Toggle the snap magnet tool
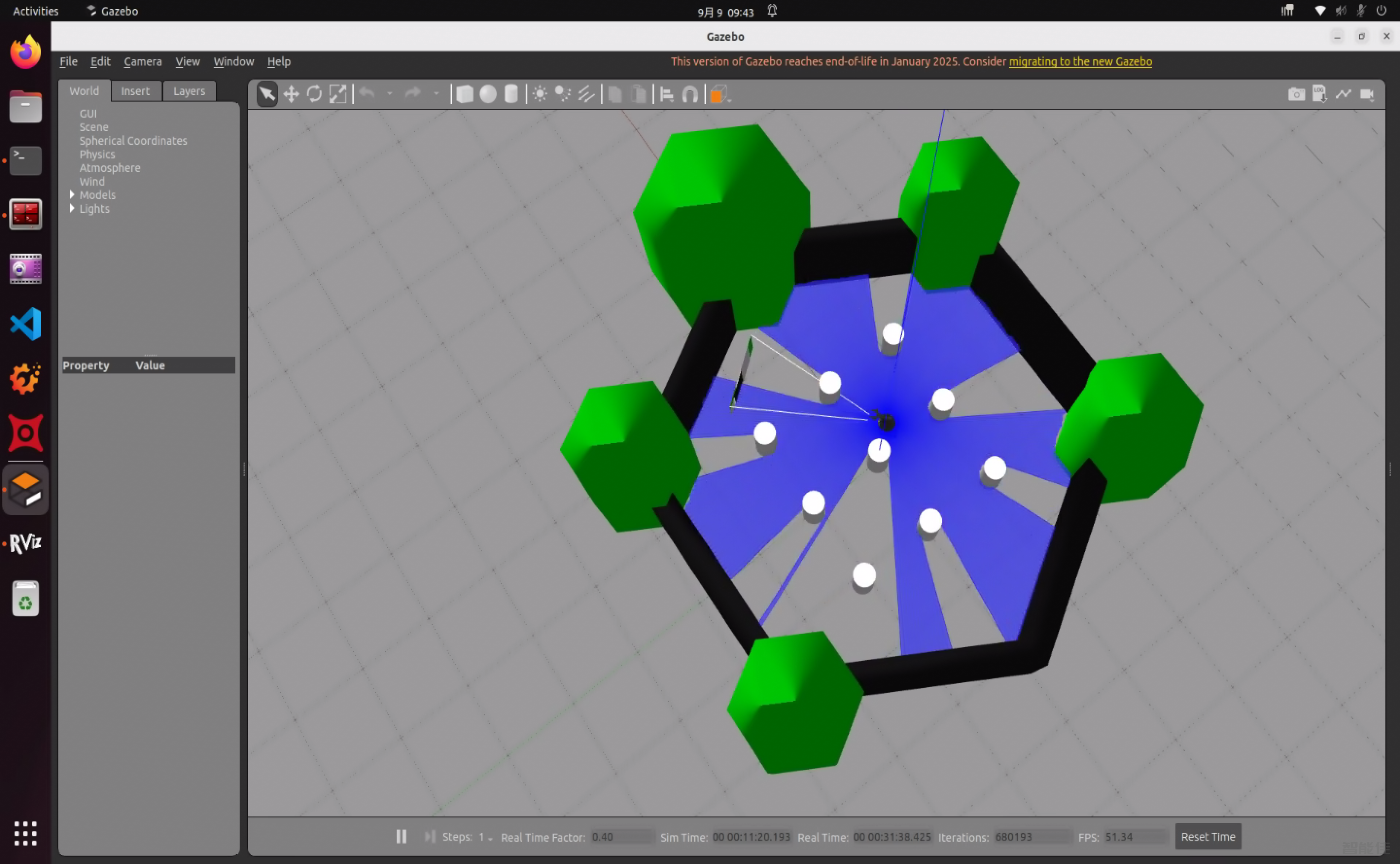Viewport: 1400px width, 864px height. click(x=690, y=94)
